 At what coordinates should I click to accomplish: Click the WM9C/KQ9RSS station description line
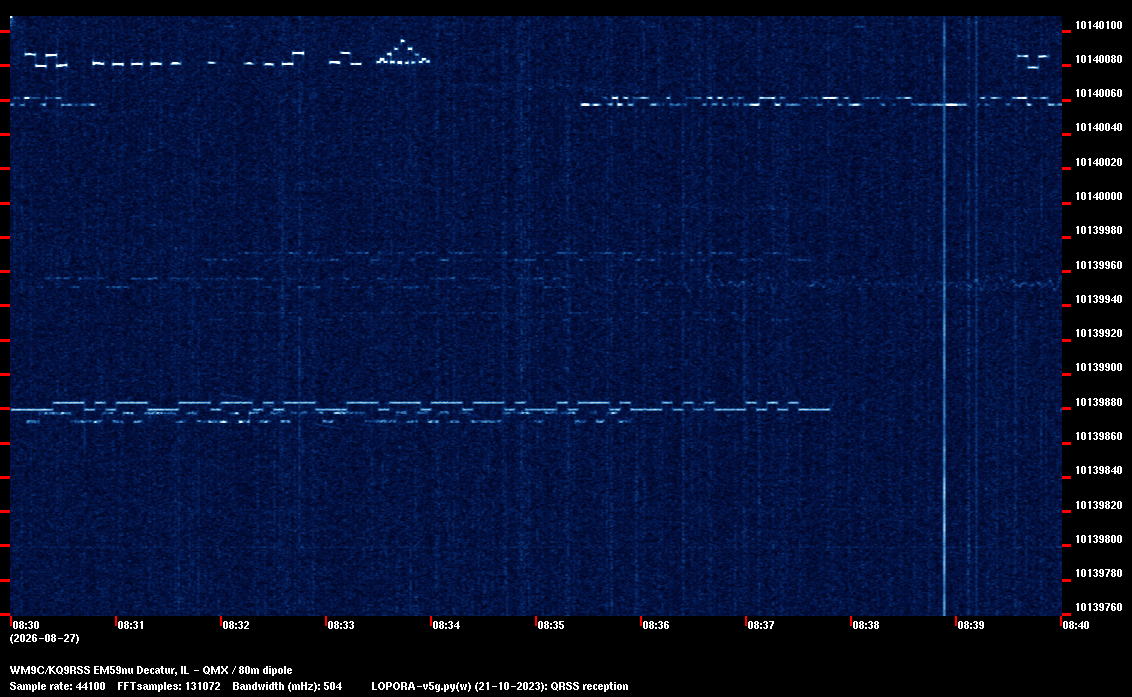coord(151,670)
